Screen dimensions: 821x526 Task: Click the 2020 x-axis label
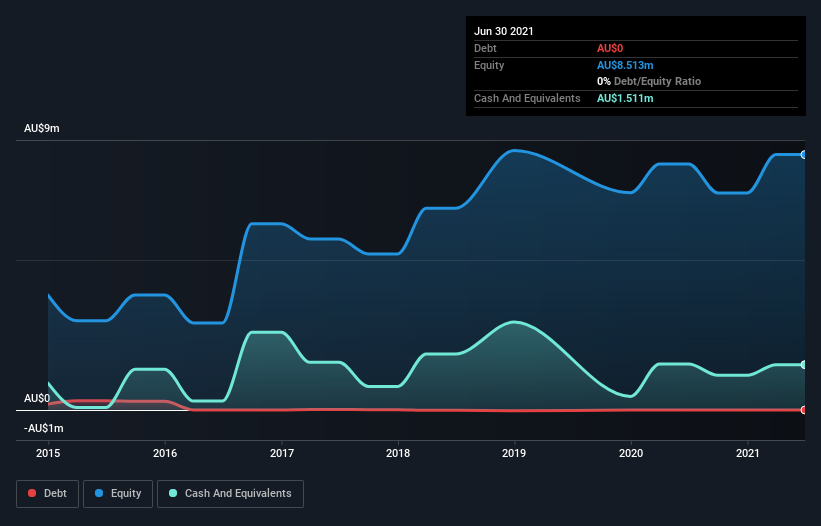(631, 453)
